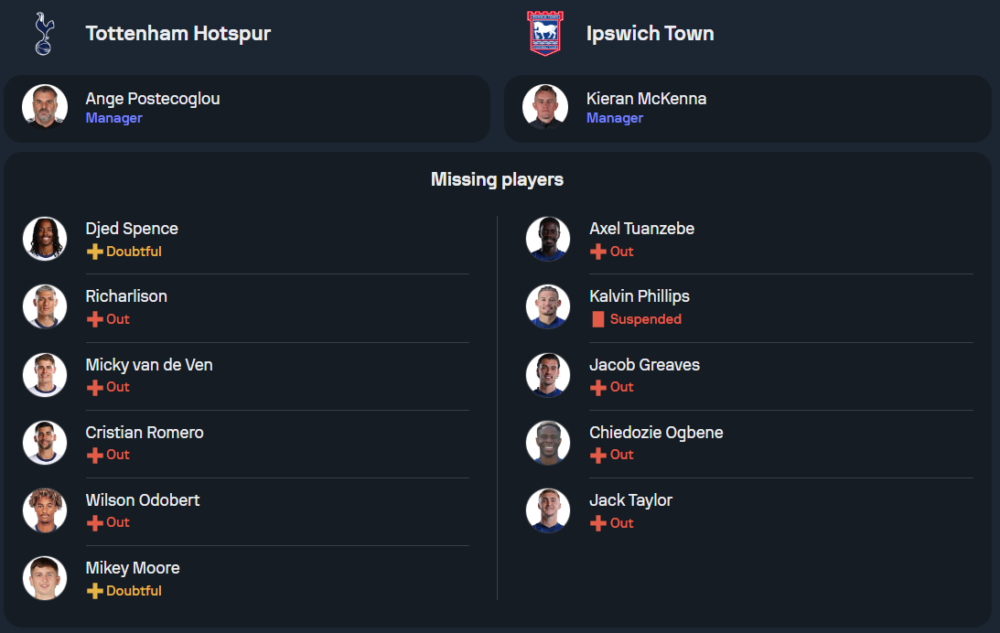Open the Ipswich Town team name link
Screen dimensions: 1000x633
click(x=650, y=33)
